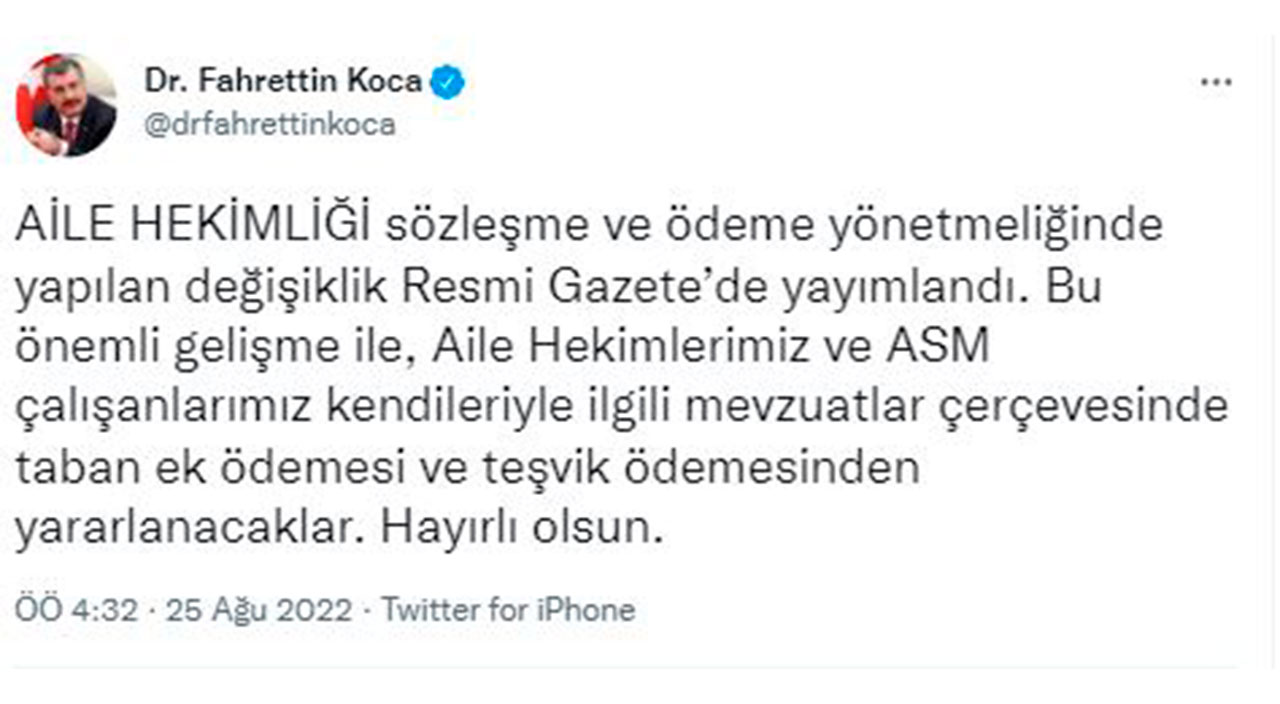Open the Twitter for iPhone source link
The height and width of the screenshot is (704, 1280).
[x=508, y=609]
